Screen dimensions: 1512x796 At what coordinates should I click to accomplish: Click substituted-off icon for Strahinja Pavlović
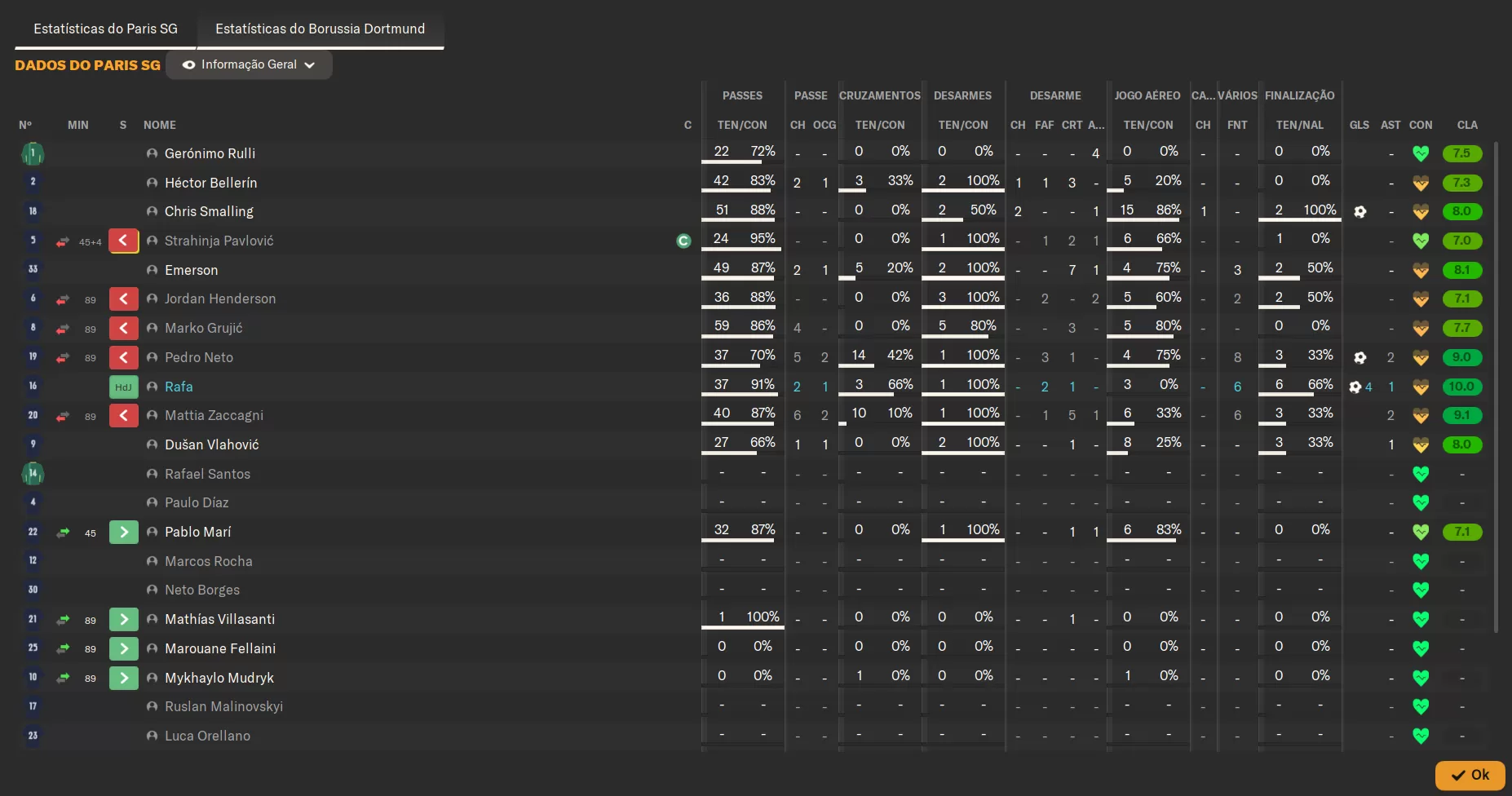coord(123,241)
